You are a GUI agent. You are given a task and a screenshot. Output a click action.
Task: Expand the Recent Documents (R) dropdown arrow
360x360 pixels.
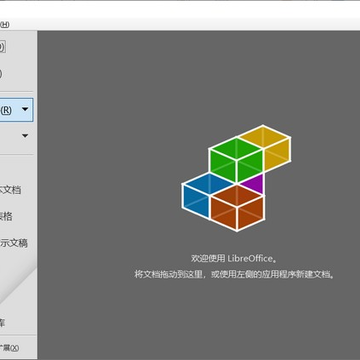(25, 109)
